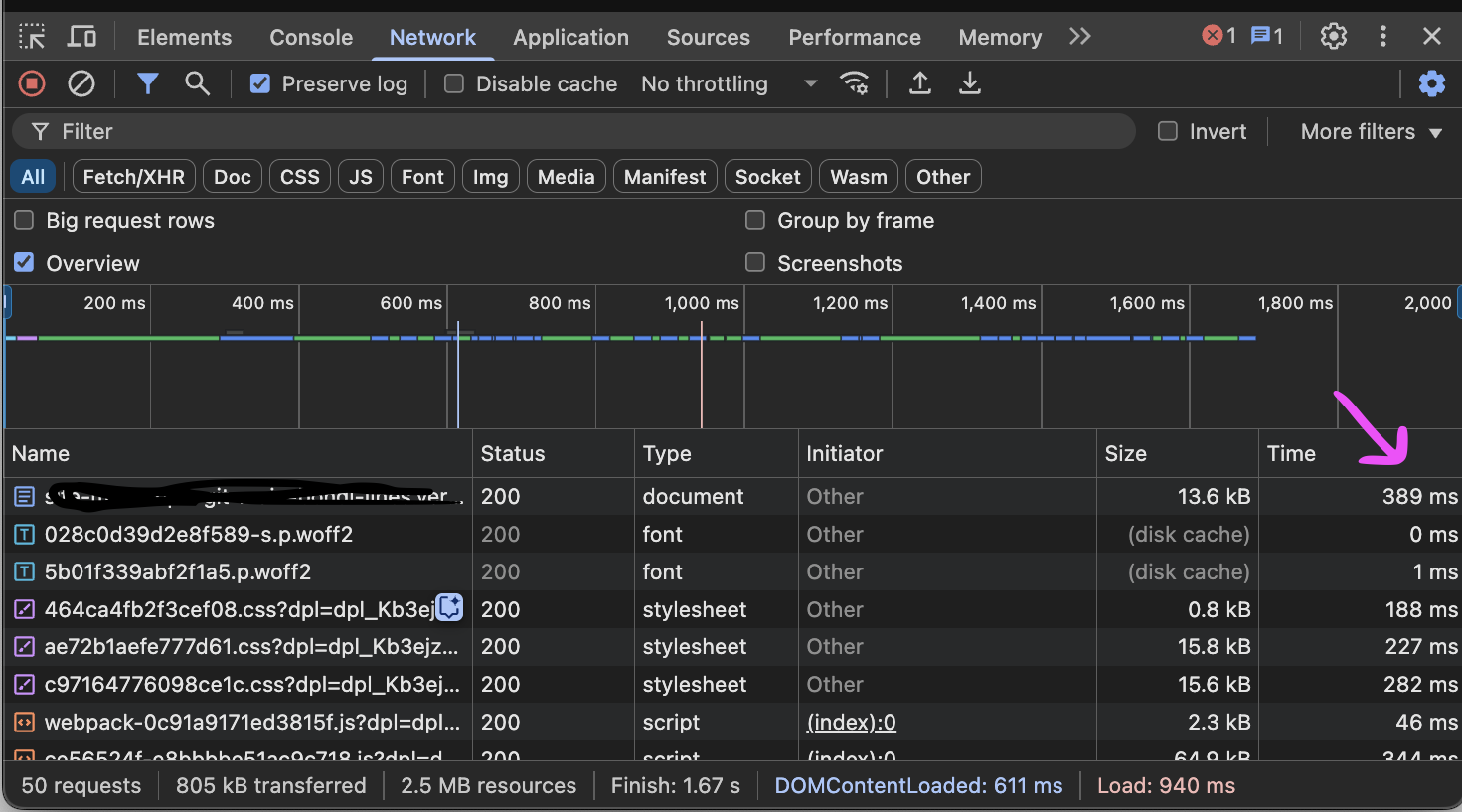Click the import HAR upload icon
This screenshot has width=1462, height=812.
coord(920,83)
